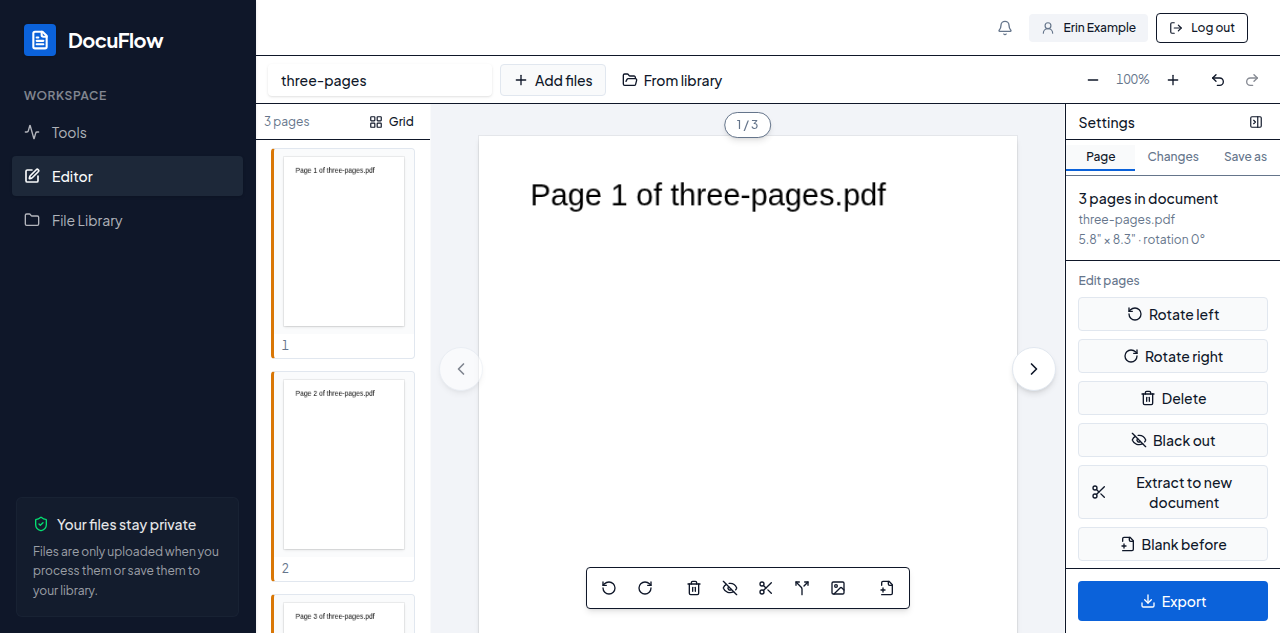Convert page to image in floating toolbar

click(838, 588)
